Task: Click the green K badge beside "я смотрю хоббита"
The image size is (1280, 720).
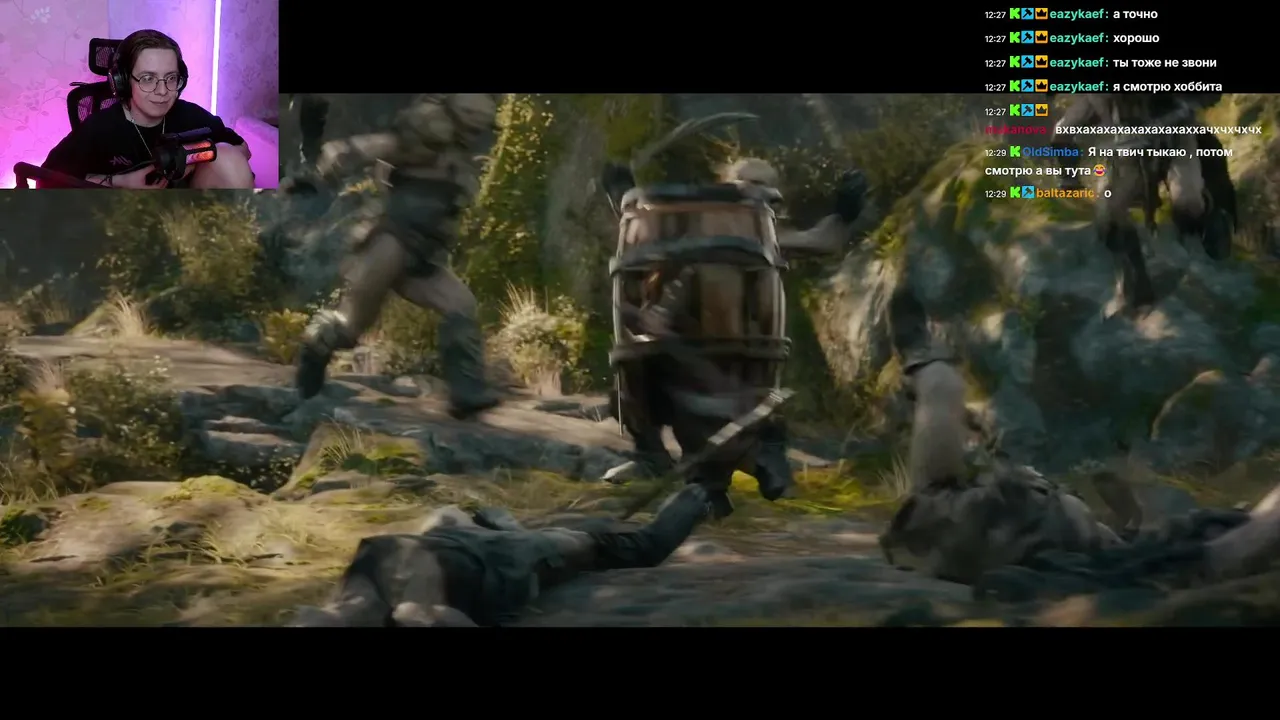Action: point(1015,86)
